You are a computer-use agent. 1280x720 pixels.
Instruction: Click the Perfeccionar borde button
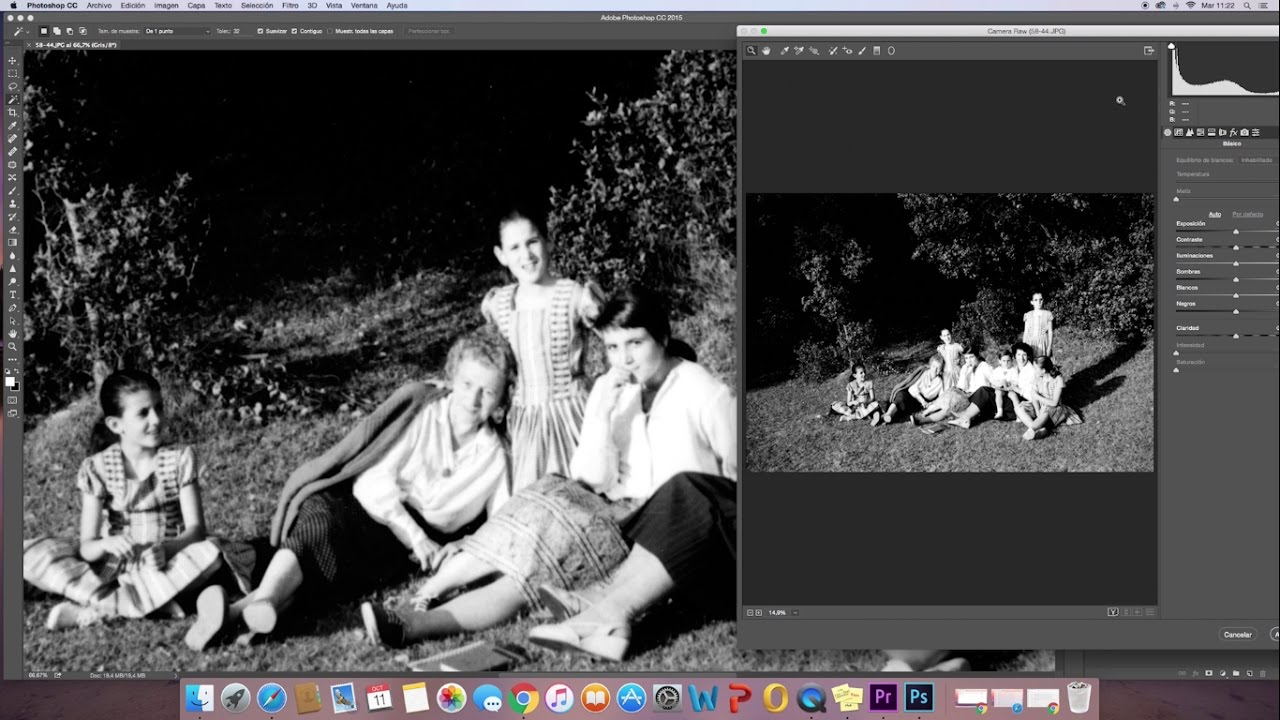[428, 31]
